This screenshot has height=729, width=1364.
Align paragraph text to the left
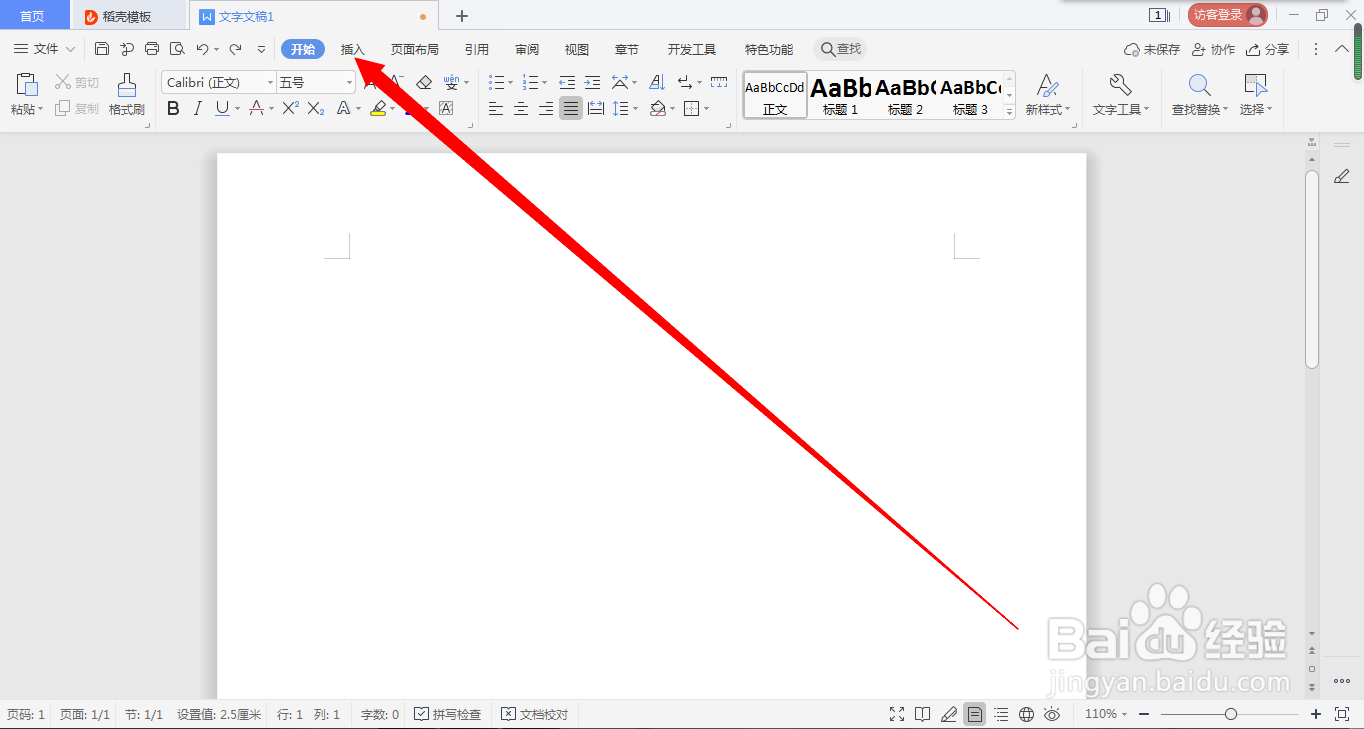pyautogui.click(x=496, y=109)
